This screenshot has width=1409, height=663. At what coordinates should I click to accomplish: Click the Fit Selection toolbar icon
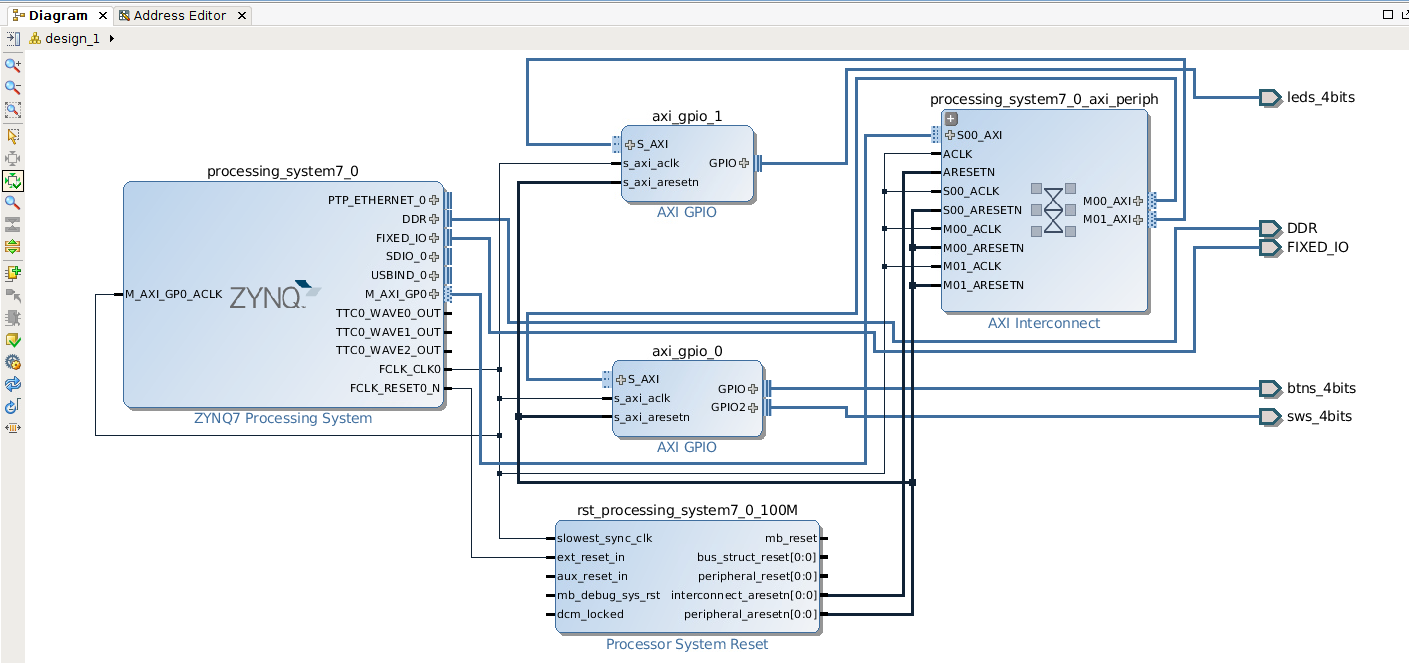(13, 158)
